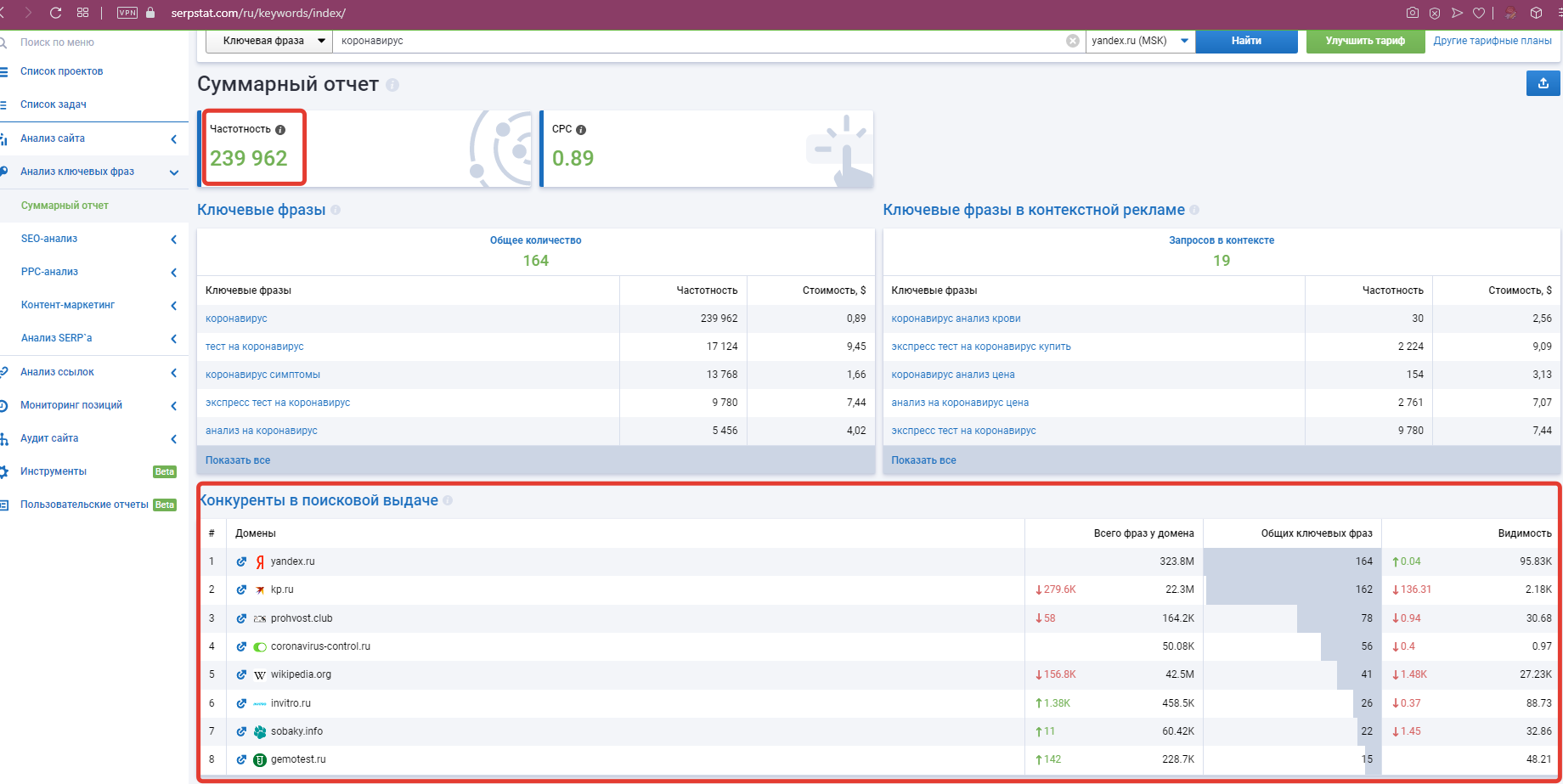Click the Wikipedia favicon in wikipedia.org row
This screenshot has width=1563, height=784.
(260, 675)
